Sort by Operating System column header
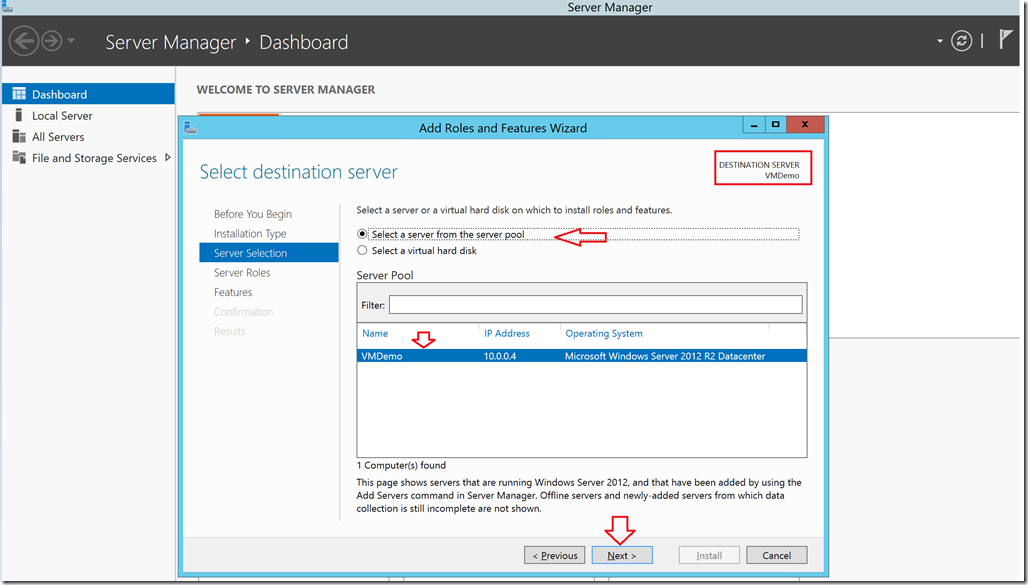This screenshot has width=1028, height=585. tap(604, 333)
